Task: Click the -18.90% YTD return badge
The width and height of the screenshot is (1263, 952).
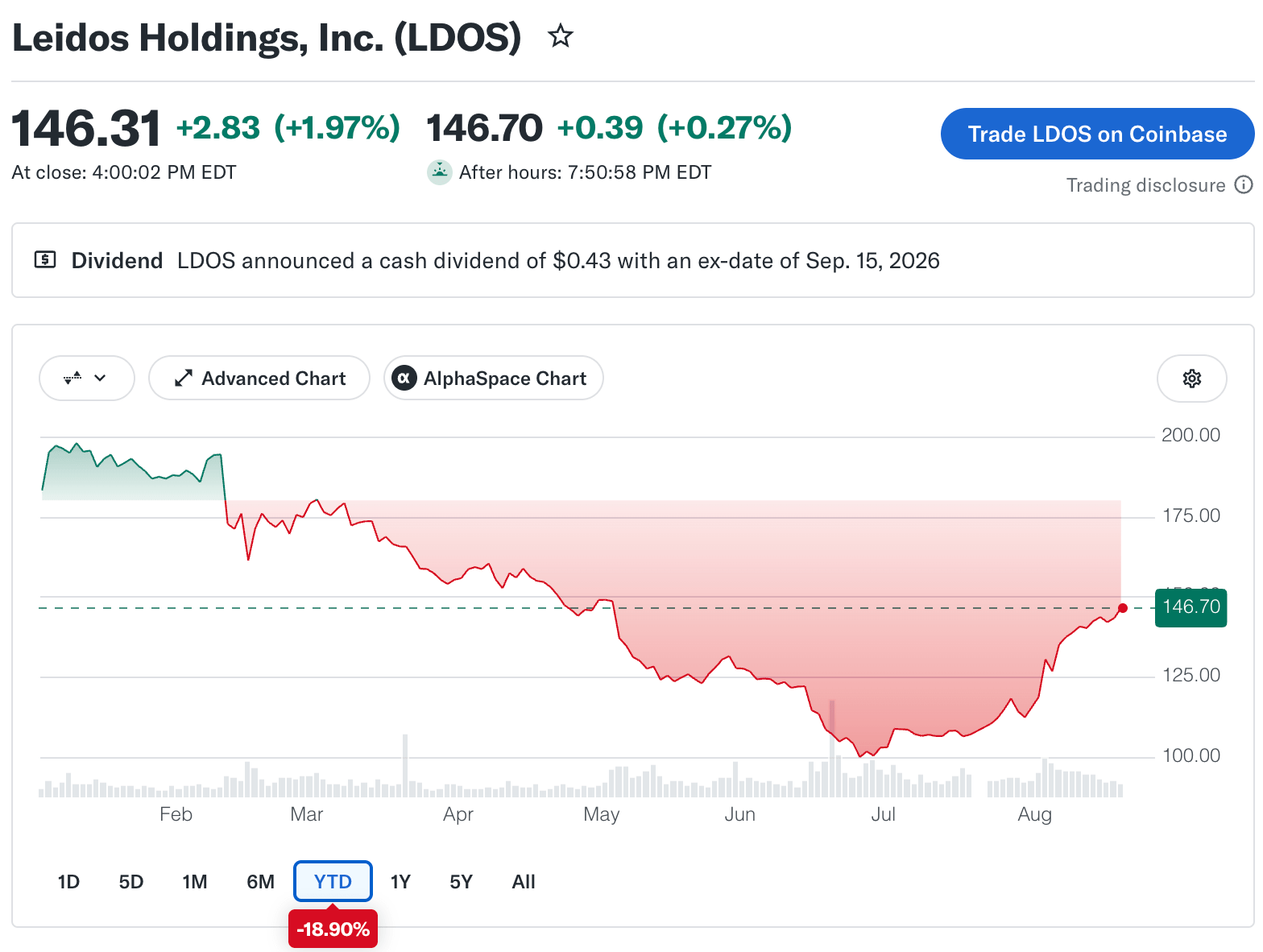Action: pyautogui.click(x=333, y=929)
